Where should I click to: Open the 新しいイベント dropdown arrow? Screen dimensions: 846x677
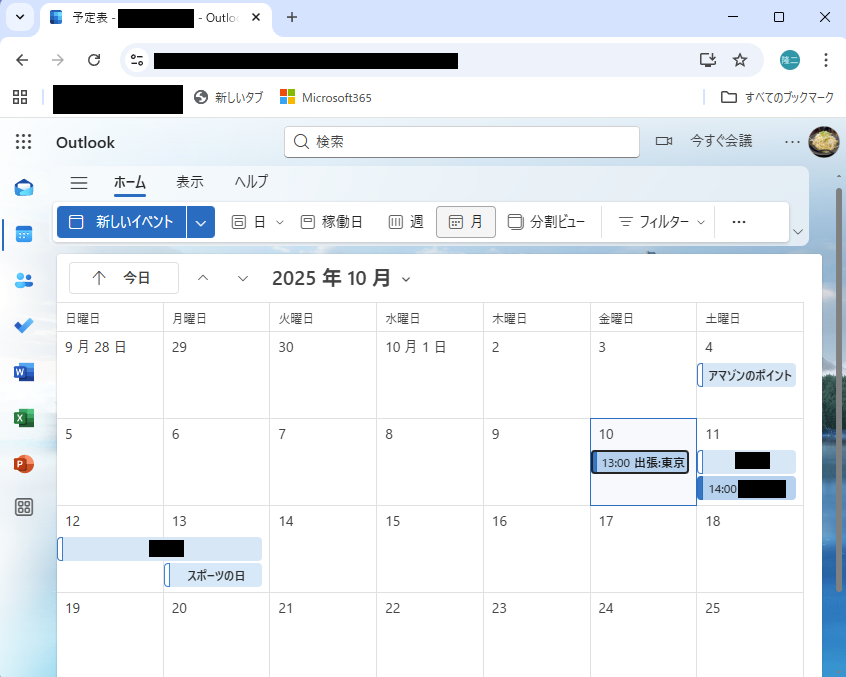(200, 221)
